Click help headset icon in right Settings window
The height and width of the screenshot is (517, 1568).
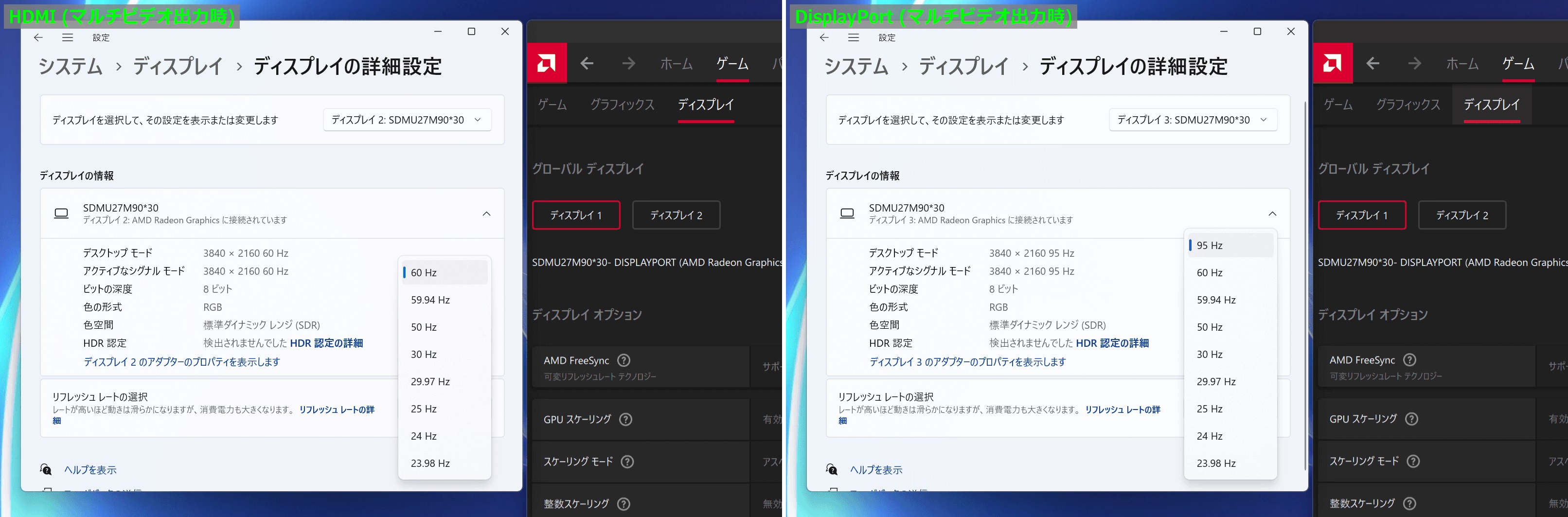point(832,469)
